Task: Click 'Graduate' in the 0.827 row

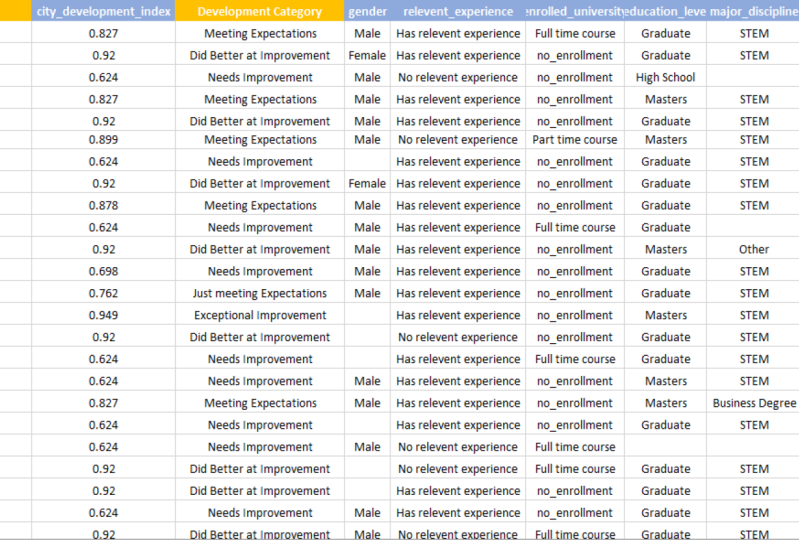Action: pos(665,34)
